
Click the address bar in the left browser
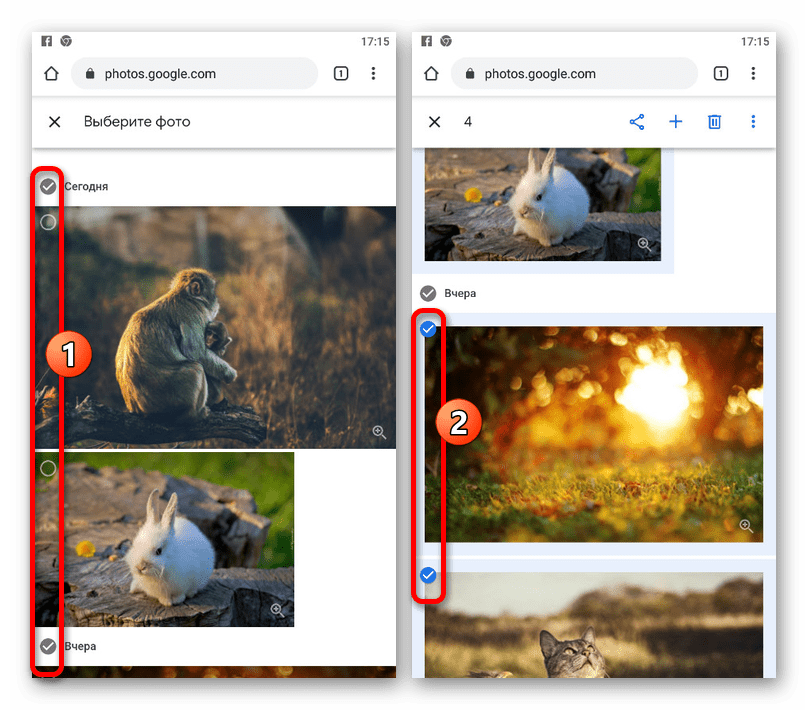click(x=194, y=74)
